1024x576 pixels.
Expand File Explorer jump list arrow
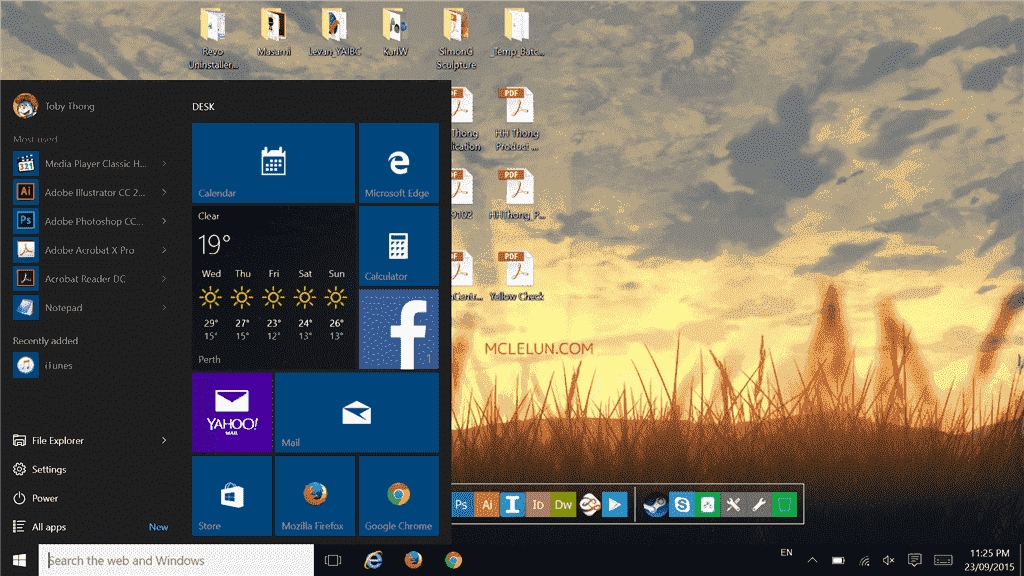164,441
